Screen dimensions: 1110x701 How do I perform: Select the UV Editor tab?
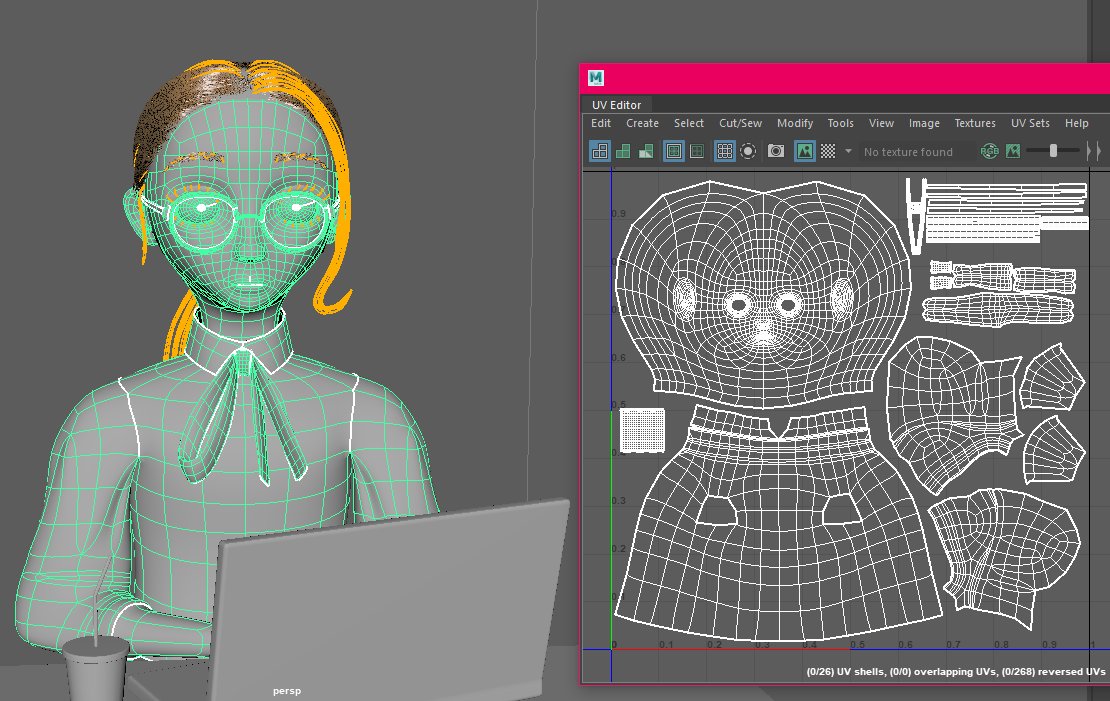(617, 105)
